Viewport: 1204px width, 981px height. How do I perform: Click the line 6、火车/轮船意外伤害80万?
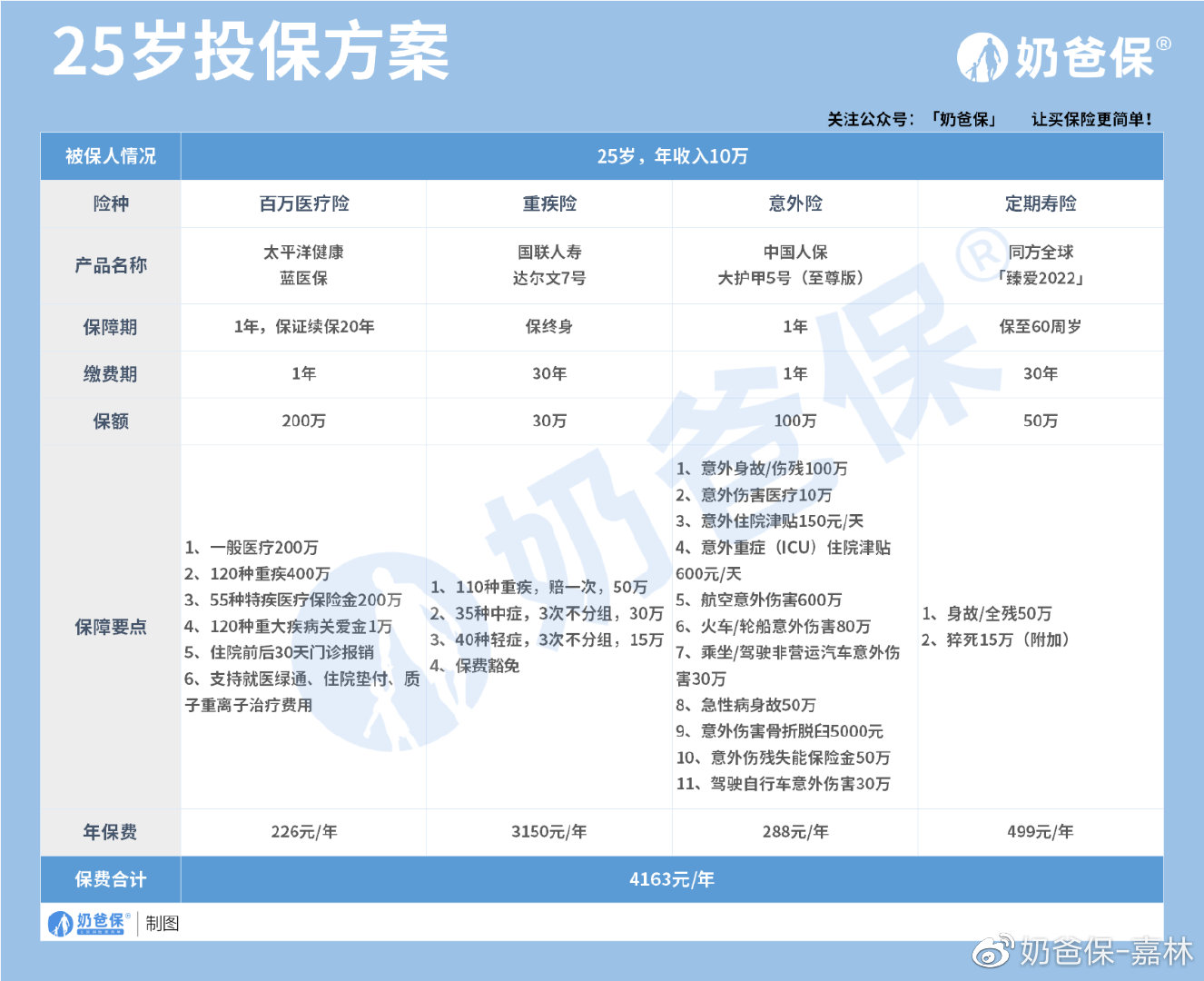coord(774,627)
